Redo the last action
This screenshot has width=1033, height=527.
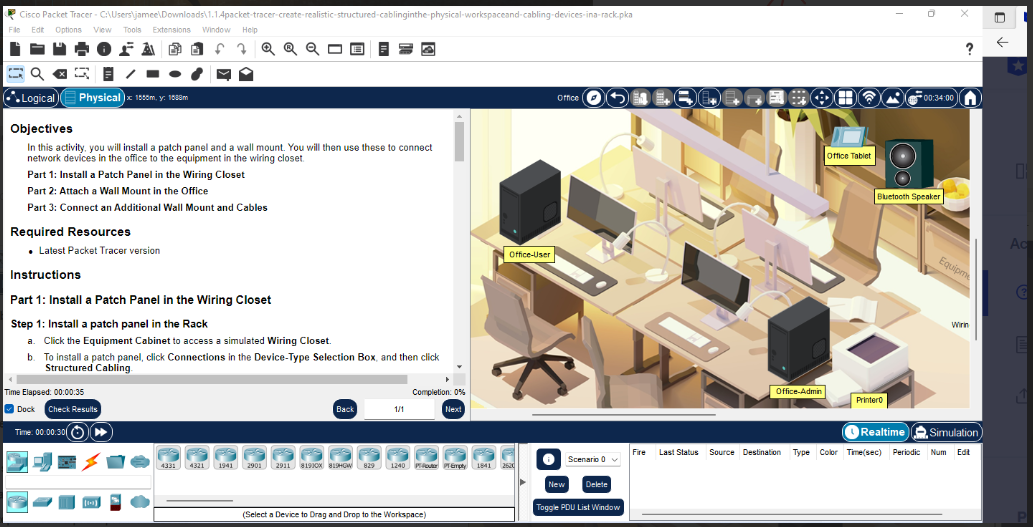coord(242,49)
